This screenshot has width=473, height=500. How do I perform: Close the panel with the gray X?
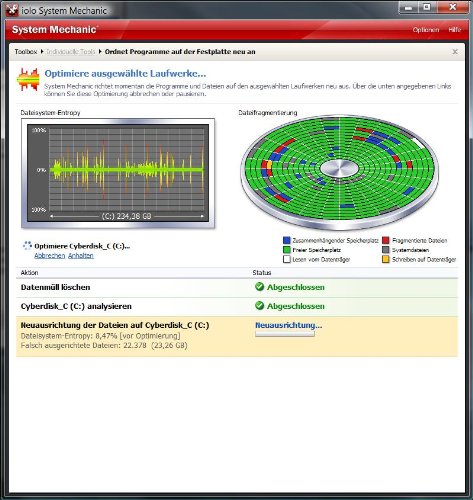click(455, 52)
